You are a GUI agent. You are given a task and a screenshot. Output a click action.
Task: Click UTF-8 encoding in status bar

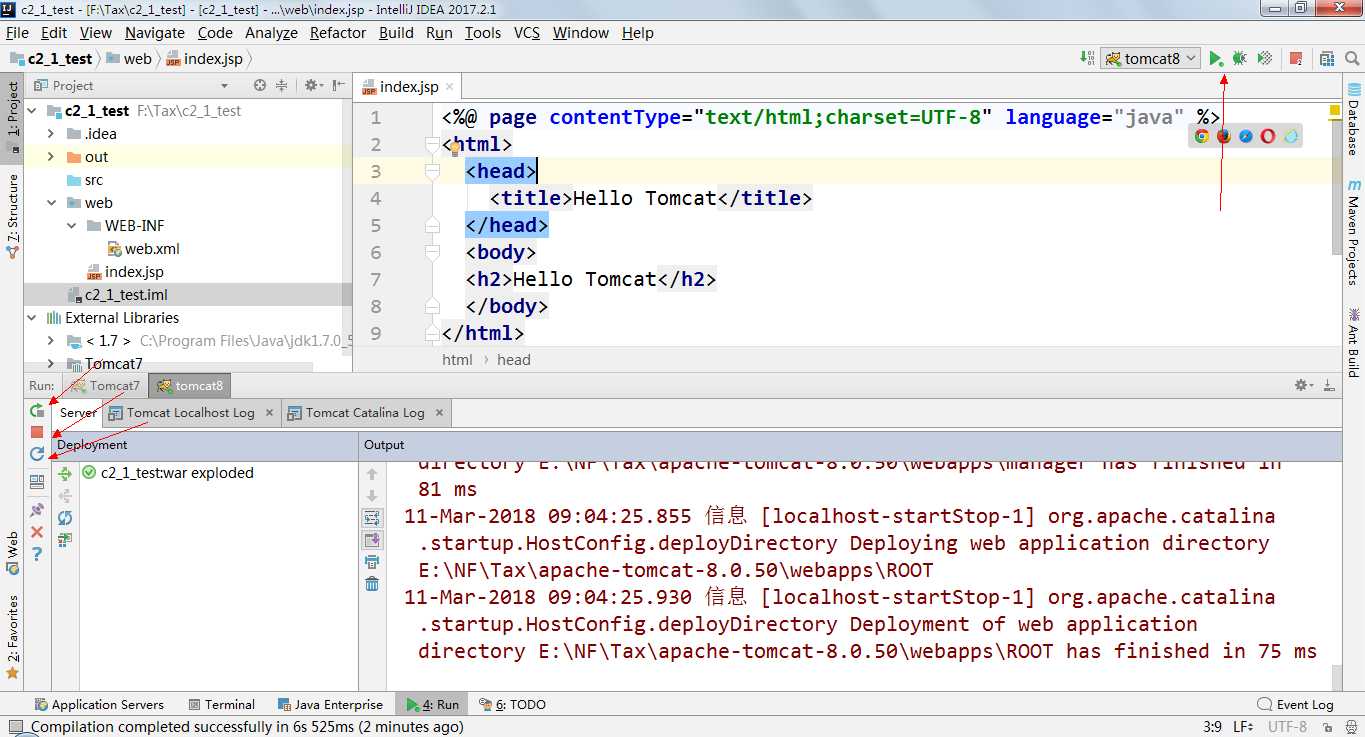point(1287,728)
